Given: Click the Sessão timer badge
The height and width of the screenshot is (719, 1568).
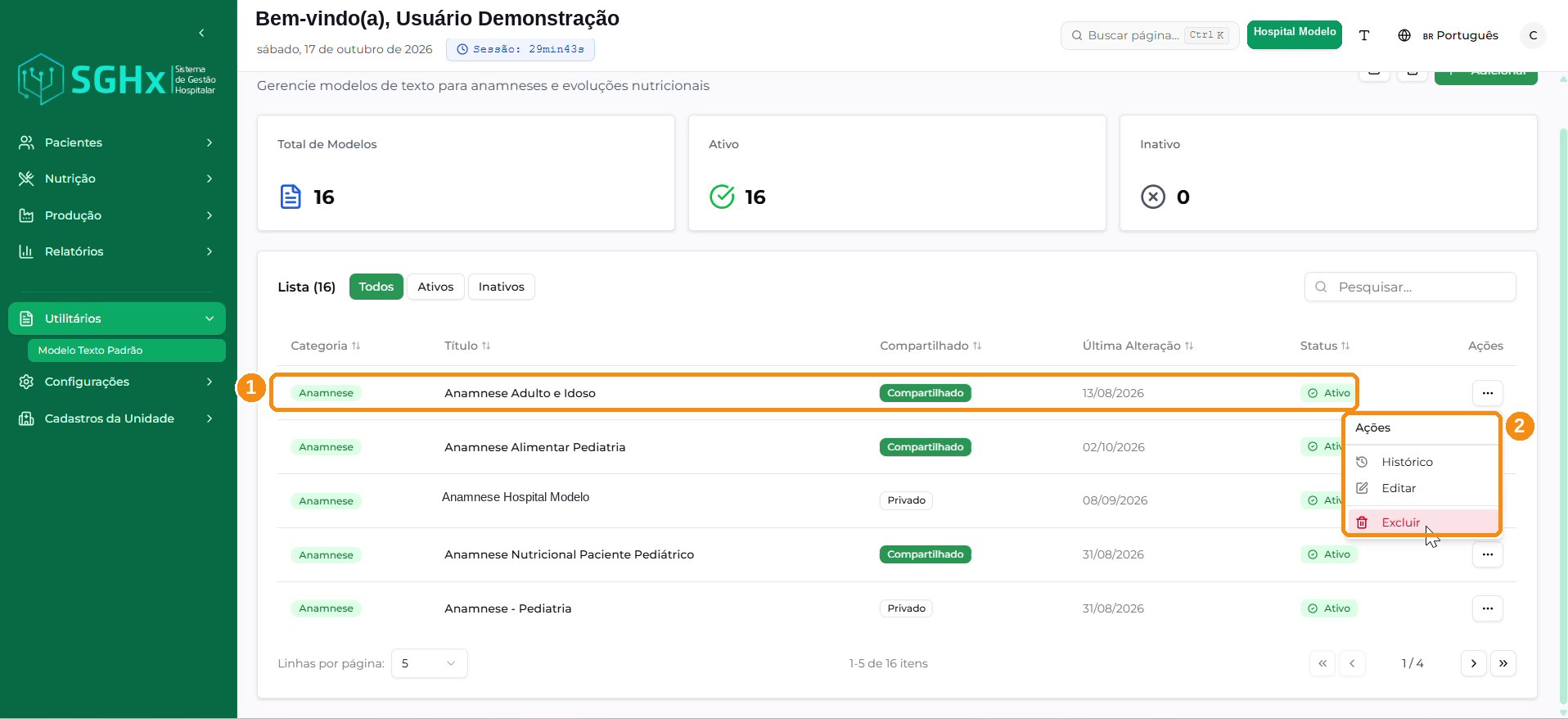Looking at the screenshot, I should 520,49.
